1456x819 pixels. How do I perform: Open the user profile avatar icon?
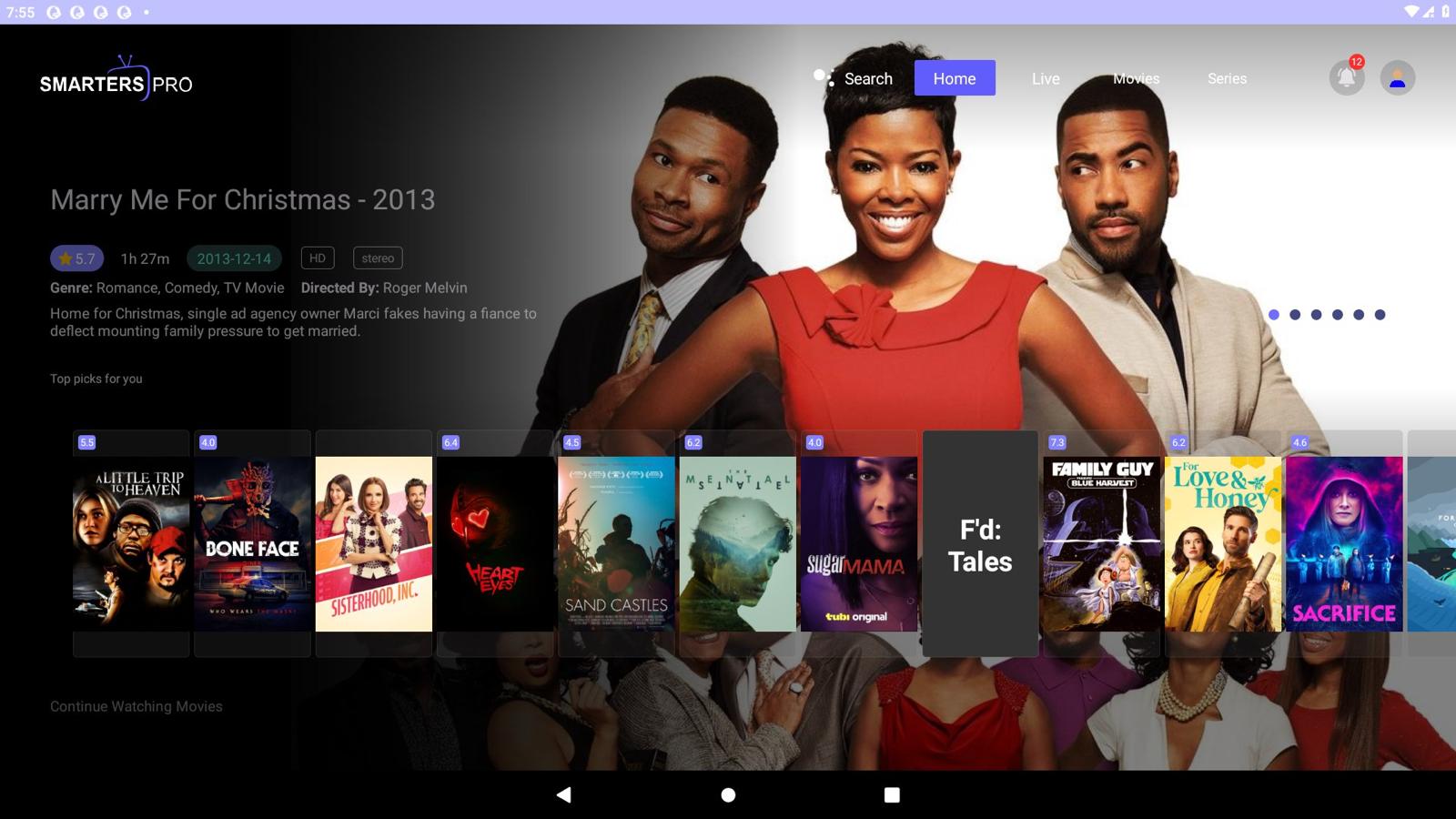pyautogui.click(x=1398, y=77)
